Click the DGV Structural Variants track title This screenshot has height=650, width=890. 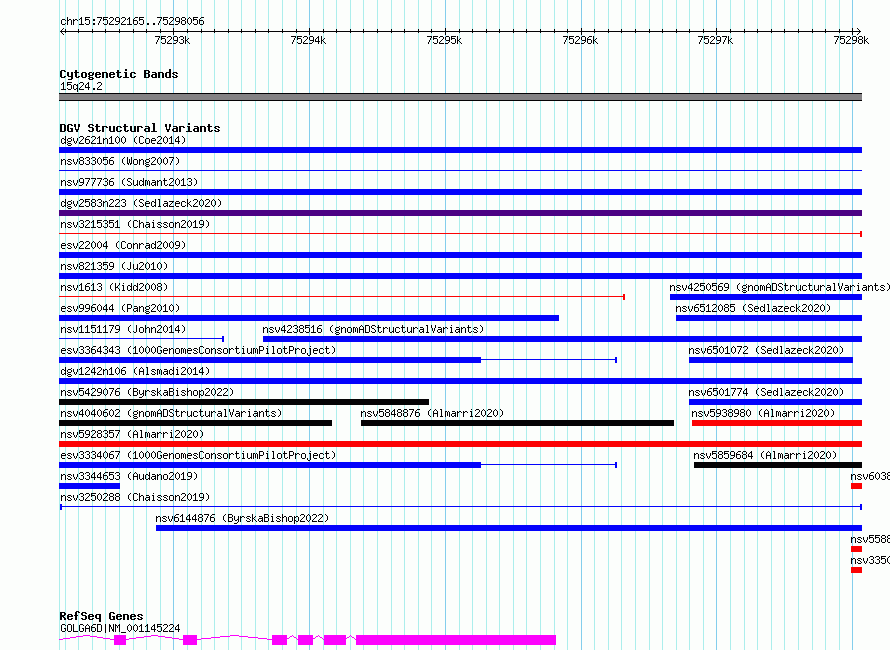coord(140,128)
